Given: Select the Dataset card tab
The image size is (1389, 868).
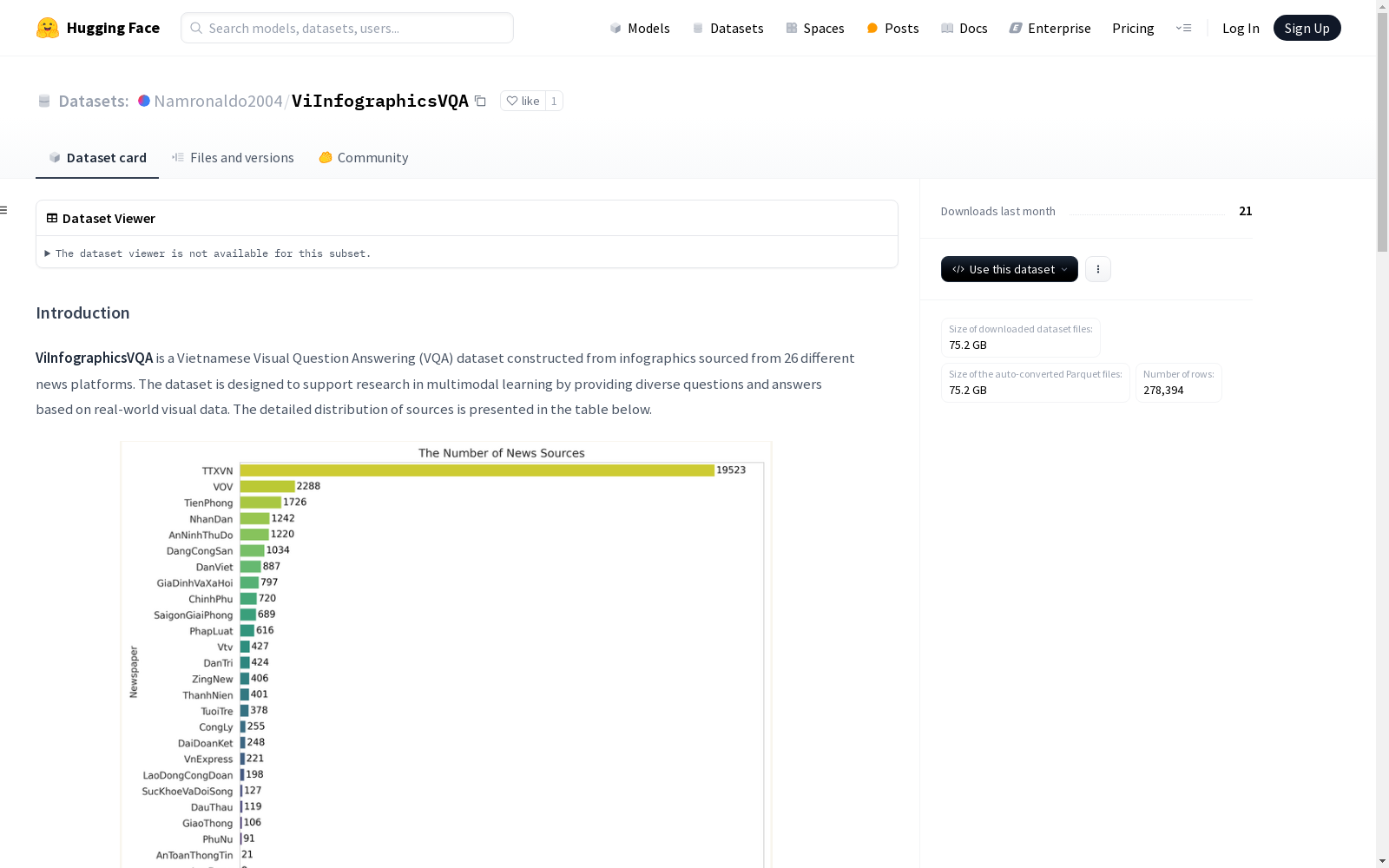Looking at the screenshot, I should pyautogui.click(x=97, y=157).
